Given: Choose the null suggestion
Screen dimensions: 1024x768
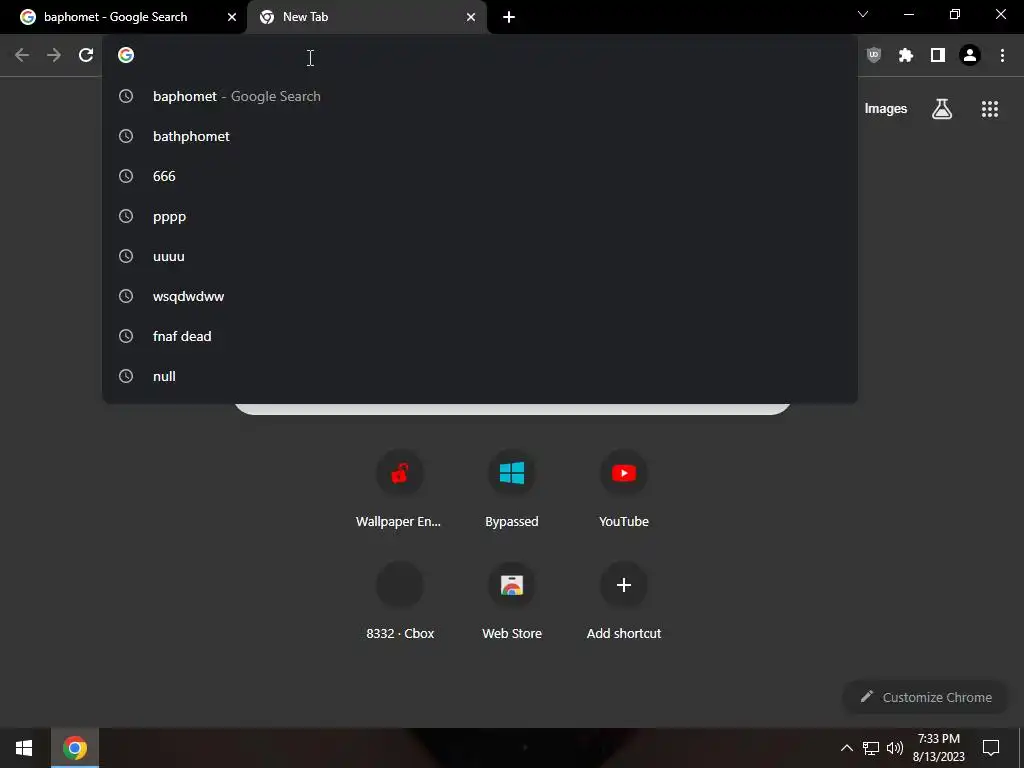Looking at the screenshot, I should (480, 377).
